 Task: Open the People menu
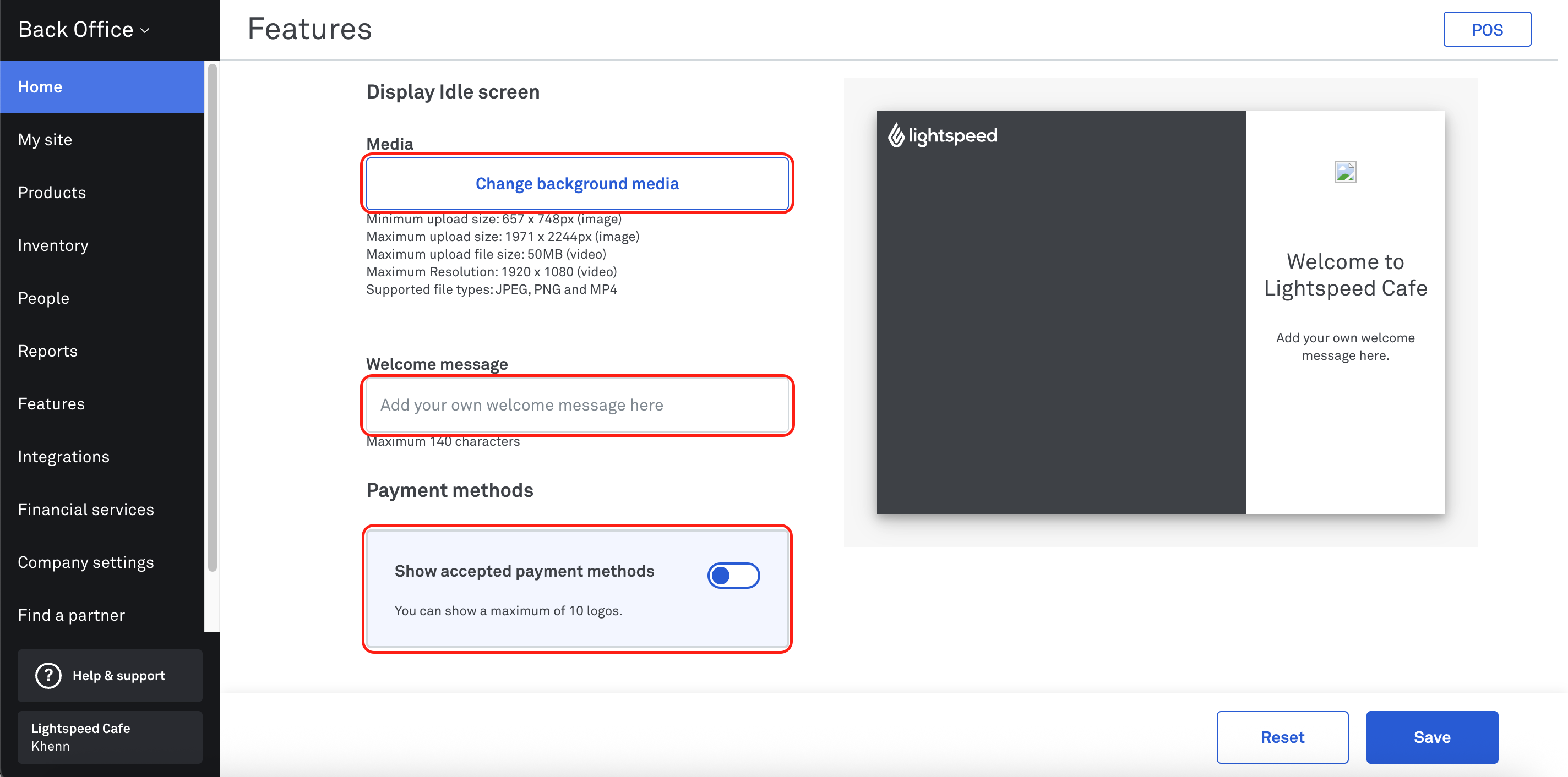click(102, 298)
